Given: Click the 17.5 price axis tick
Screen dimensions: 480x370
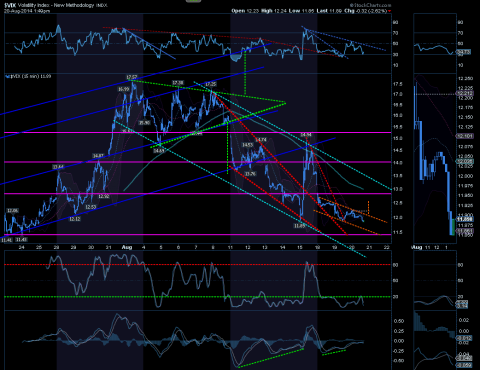Looking at the screenshot, I should coord(397,84).
